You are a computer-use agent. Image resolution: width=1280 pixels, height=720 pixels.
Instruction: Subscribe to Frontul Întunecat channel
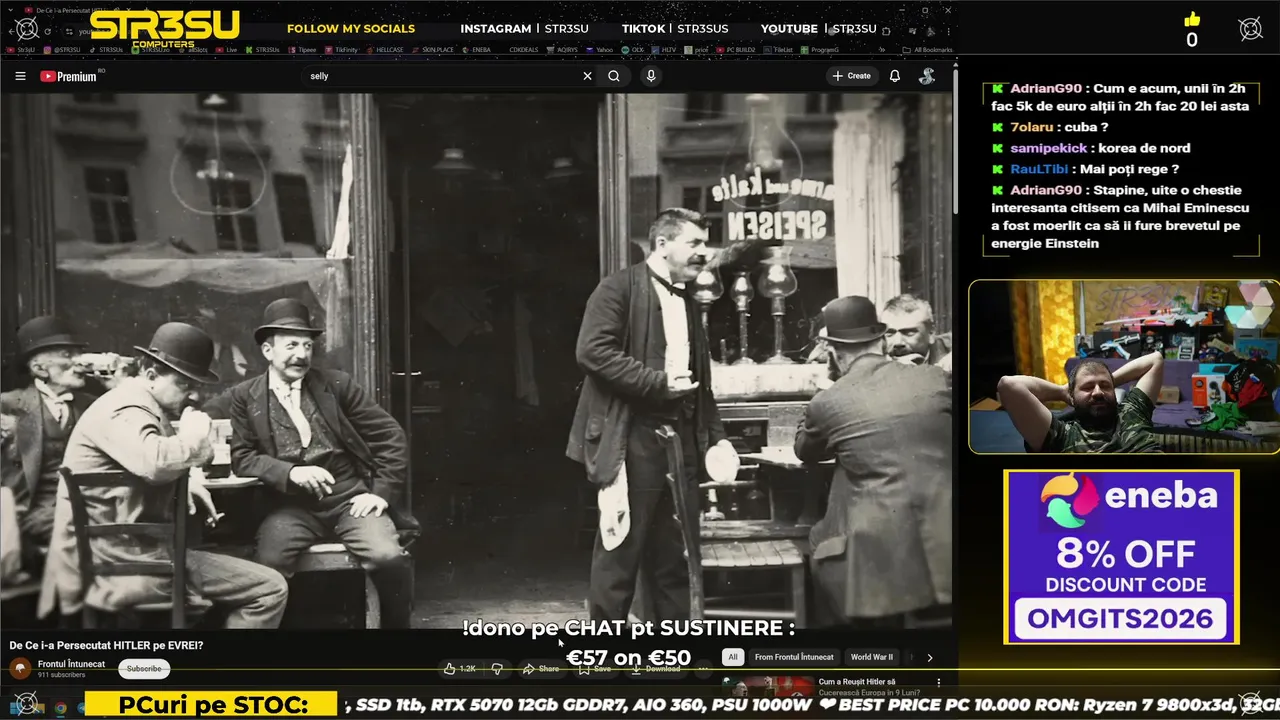point(144,669)
